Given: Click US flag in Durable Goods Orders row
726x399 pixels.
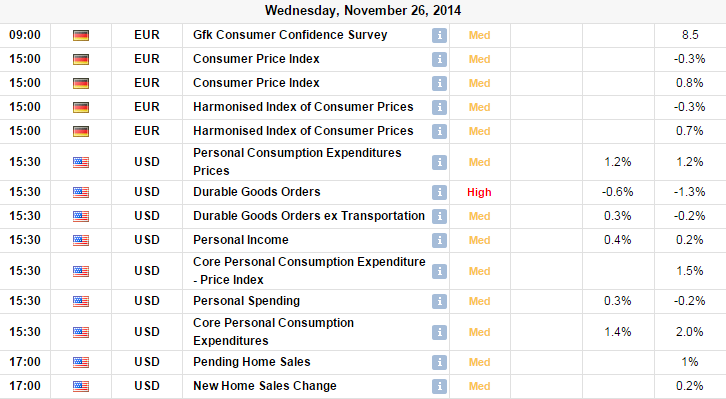Looking at the screenshot, I should (81, 192).
